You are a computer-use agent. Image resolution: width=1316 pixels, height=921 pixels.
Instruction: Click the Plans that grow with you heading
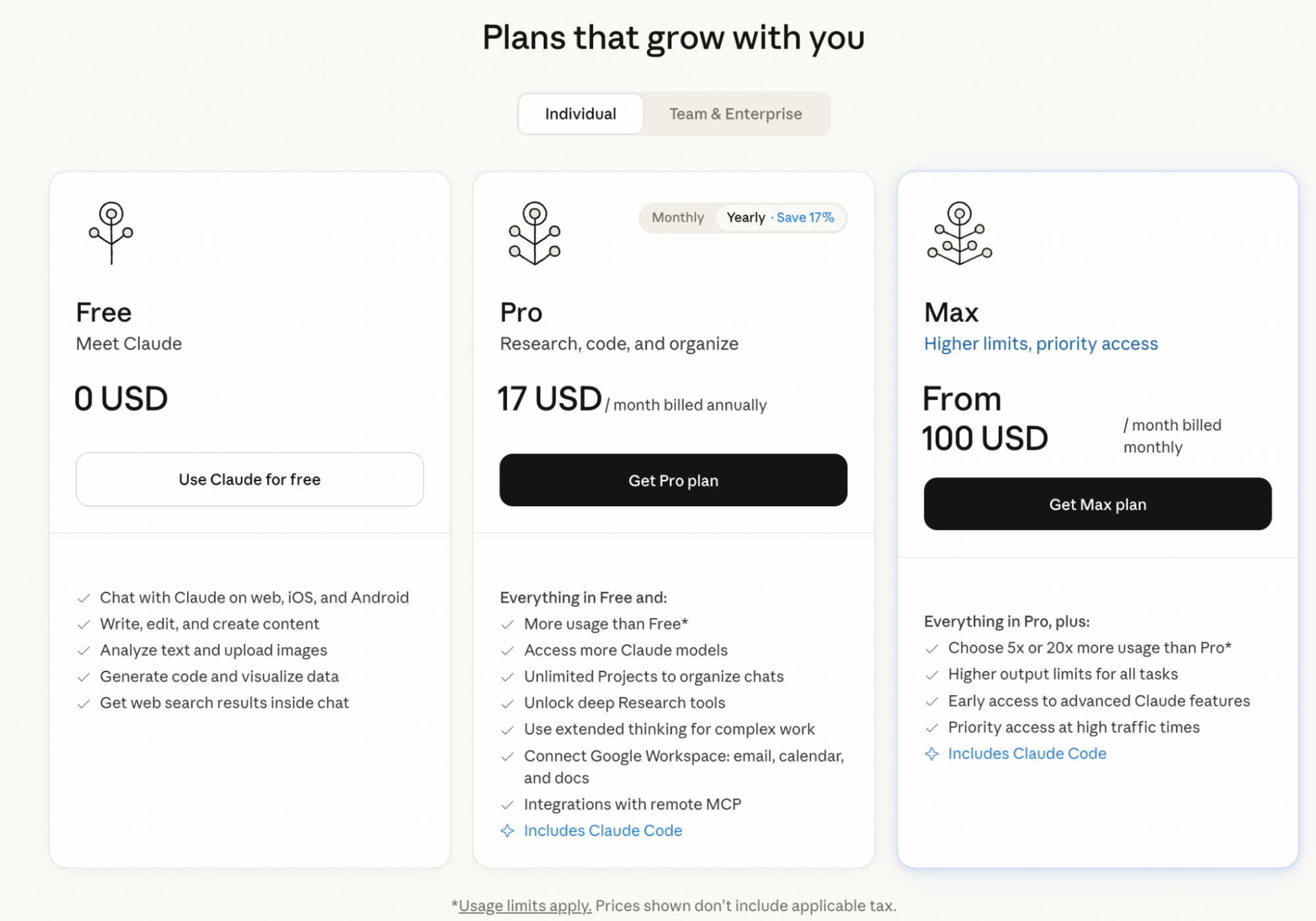[x=673, y=38]
